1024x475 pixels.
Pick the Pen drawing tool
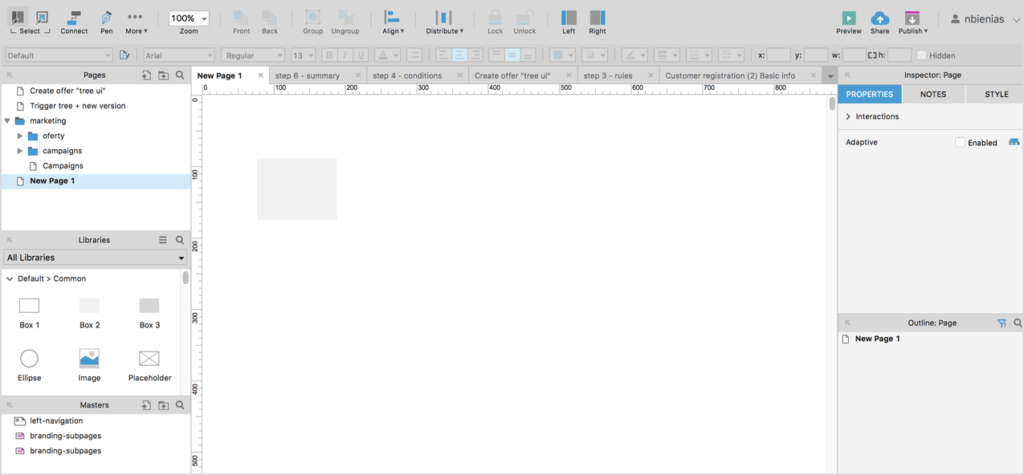tap(106, 22)
